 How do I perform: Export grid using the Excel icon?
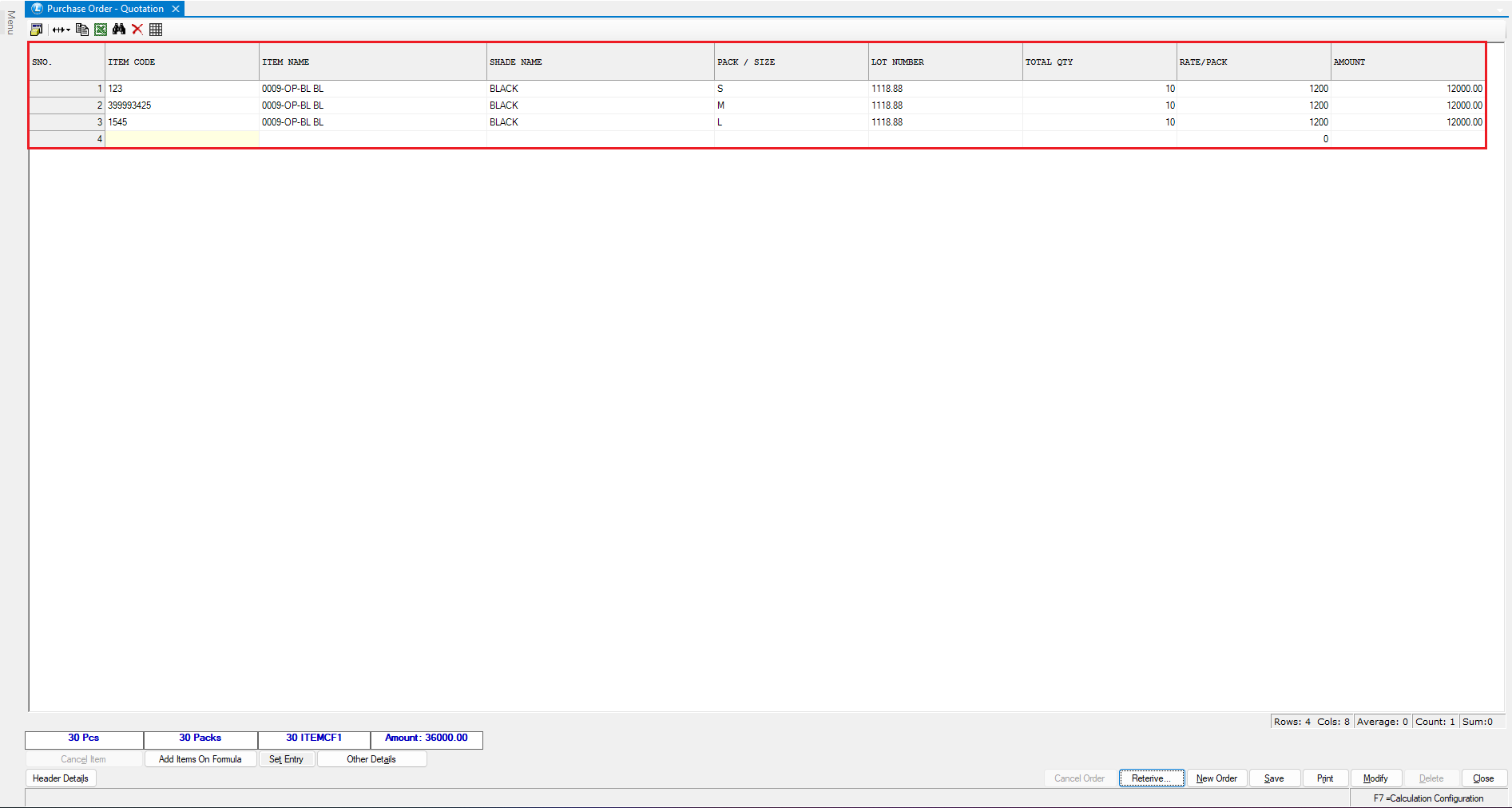coord(101,30)
